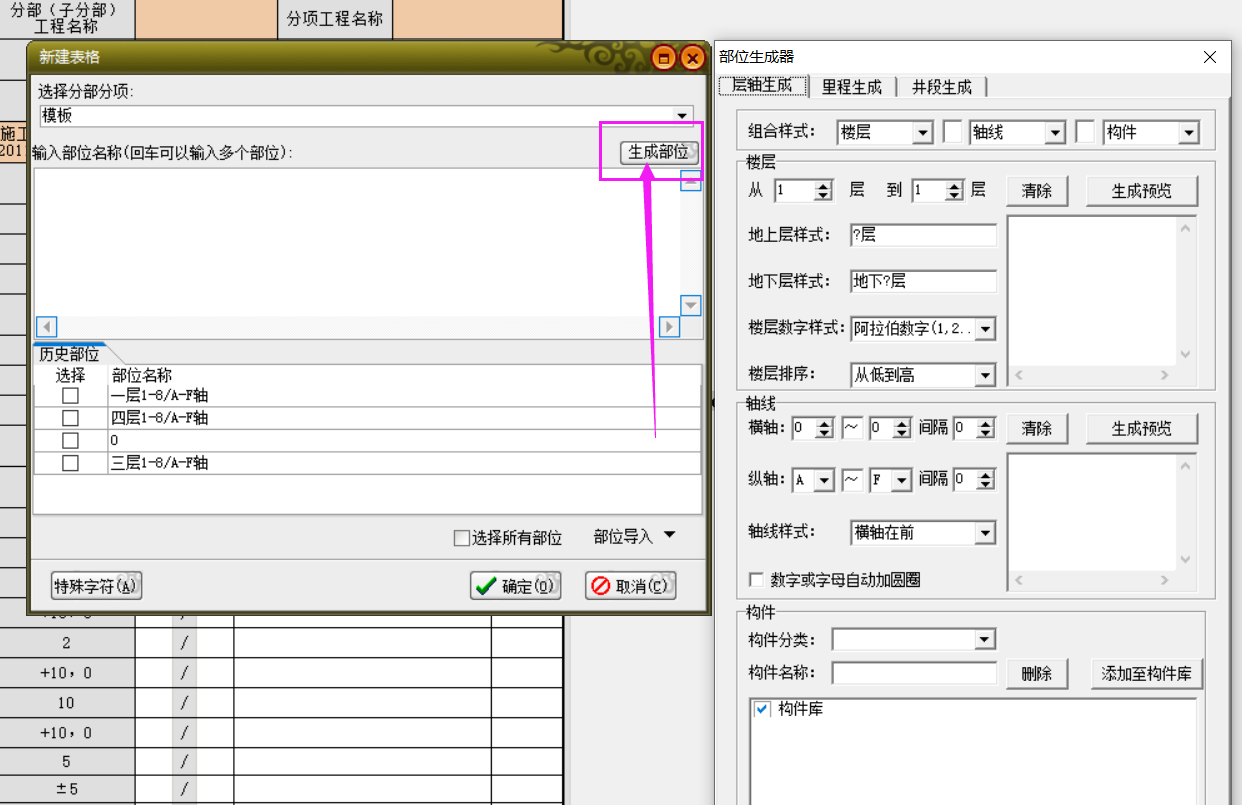Click the 生成部位 button
Screen dimensions: 1242x805
658,152
